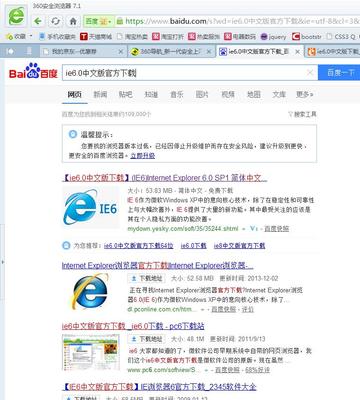Viewport: 360px width, 400px height.
Task: Close the 我的京东-优惠券 tab
Action: pyautogui.click(x=121, y=51)
